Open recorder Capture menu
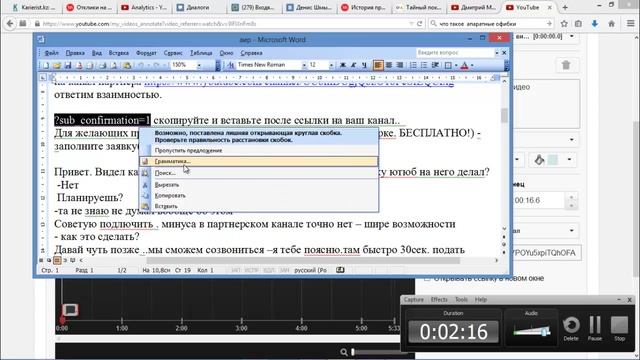This screenshot has width=640, height=360. 414,300
